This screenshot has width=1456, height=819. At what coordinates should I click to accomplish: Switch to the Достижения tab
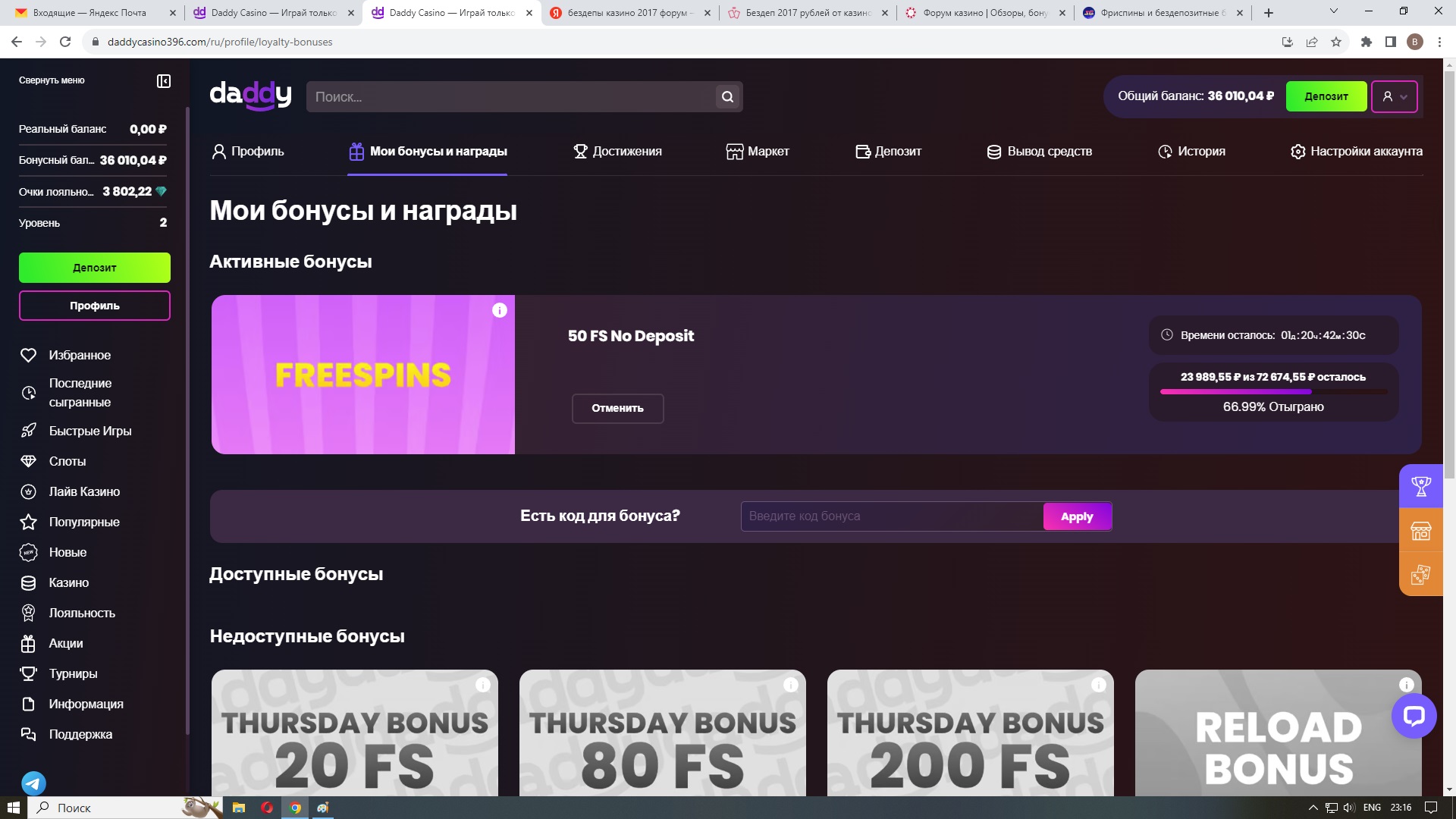pos(617,152)
